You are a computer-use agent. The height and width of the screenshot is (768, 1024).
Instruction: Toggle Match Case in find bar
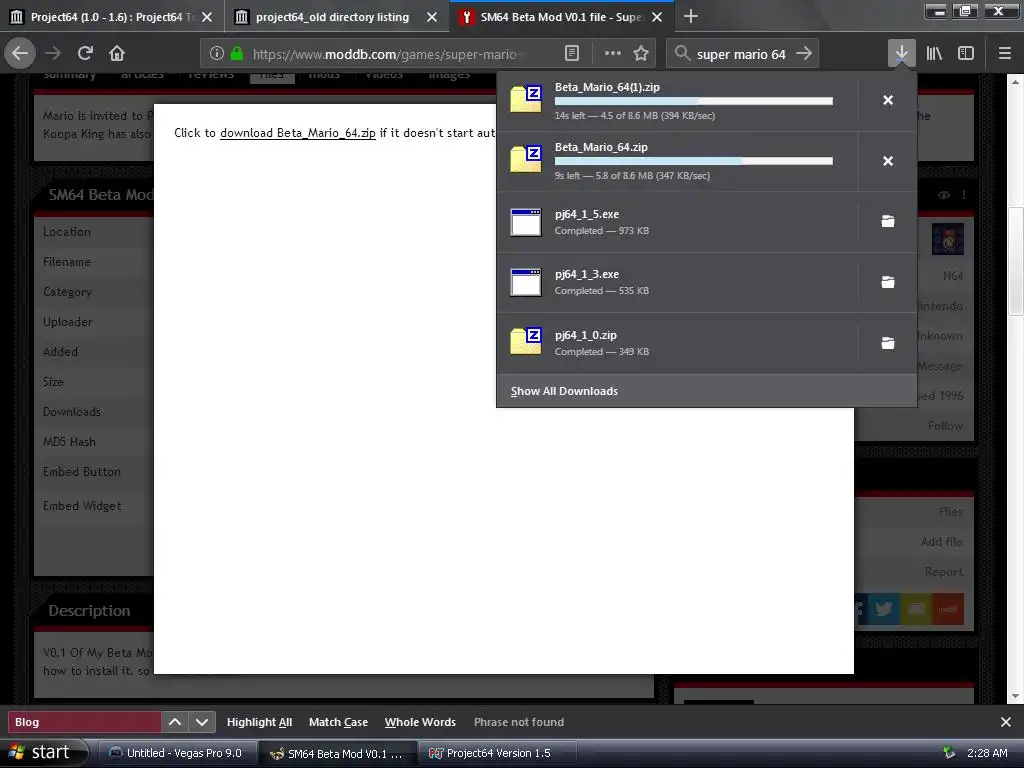(338, 722)
